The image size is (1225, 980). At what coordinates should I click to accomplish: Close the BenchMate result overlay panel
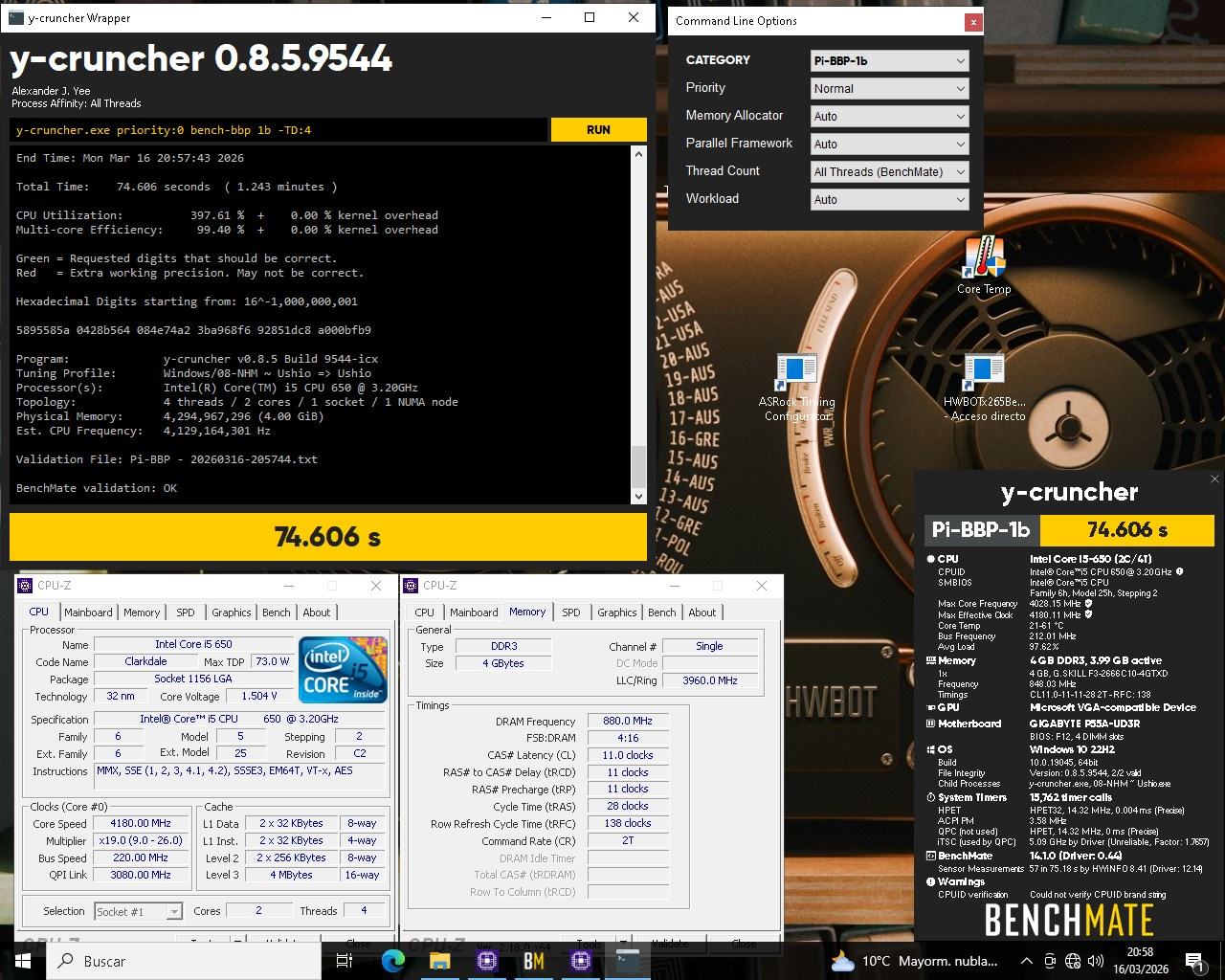pos(1214,479)
